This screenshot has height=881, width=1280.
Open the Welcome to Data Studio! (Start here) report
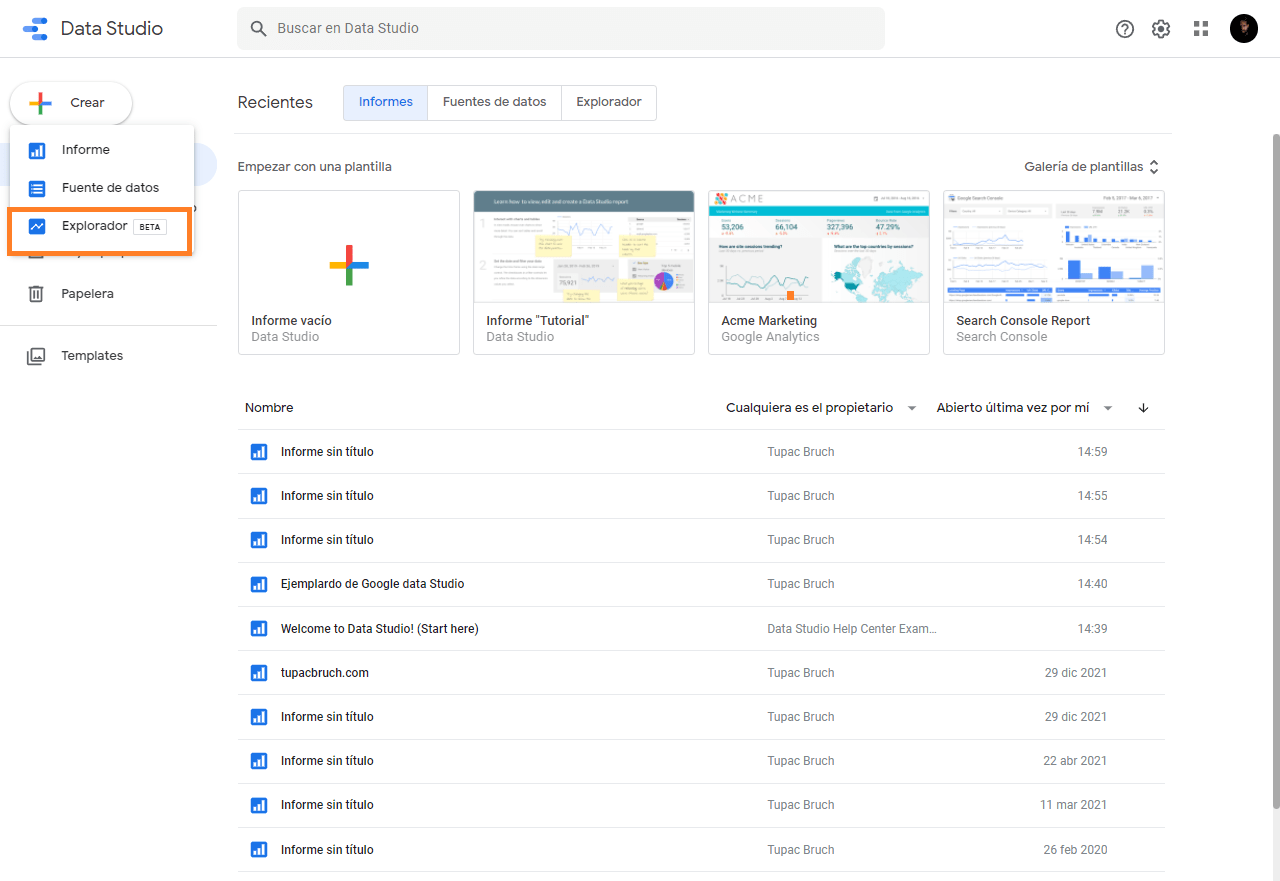(380, 629)
